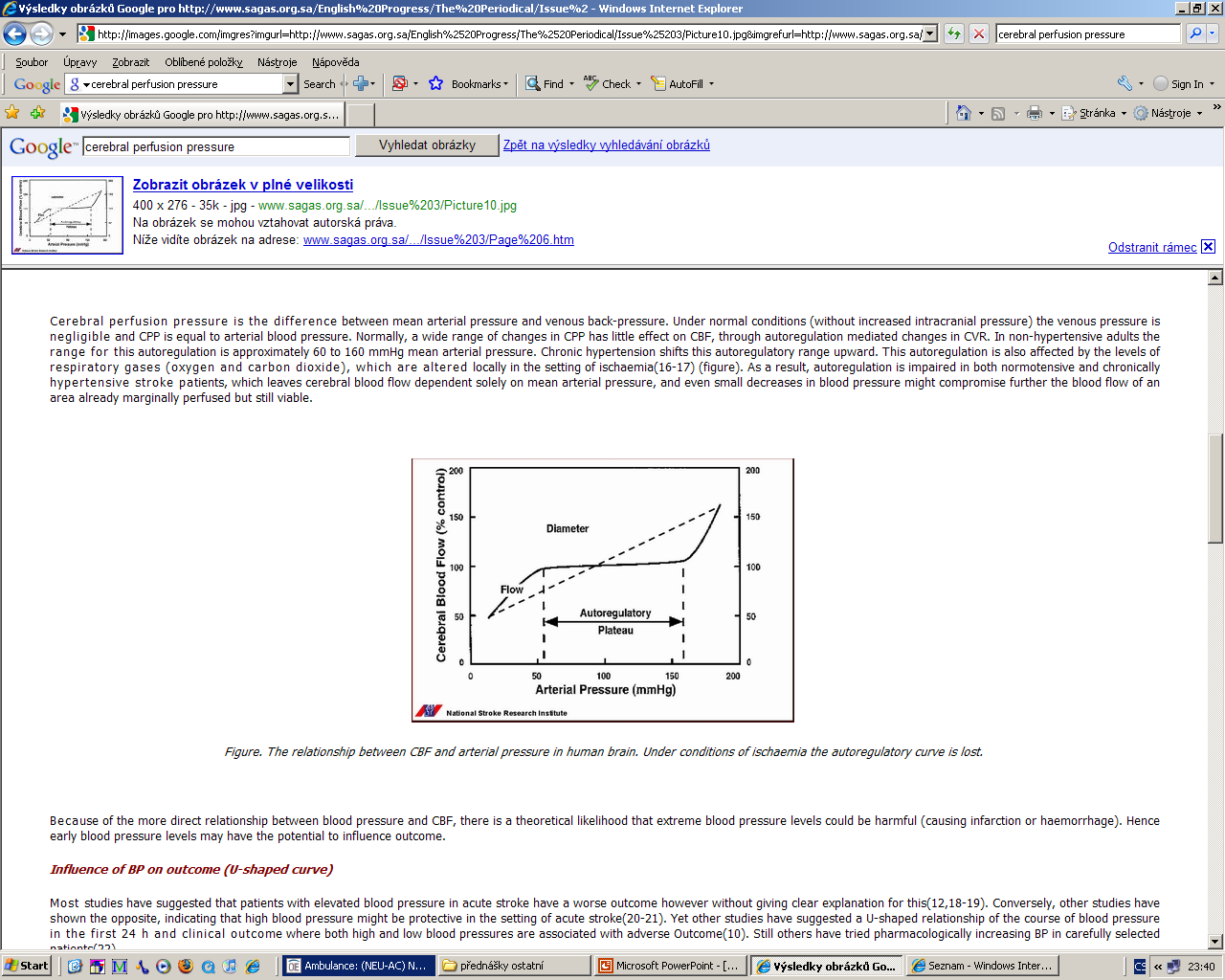Switch to Seznam Internet Explorer window
1225x980 pixels.
point(982,967)
